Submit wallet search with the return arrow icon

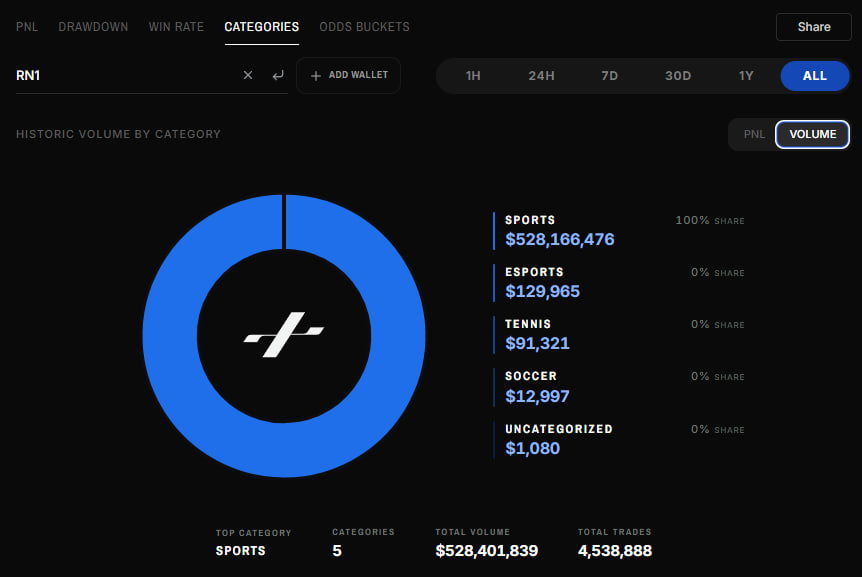pos(278,75)
